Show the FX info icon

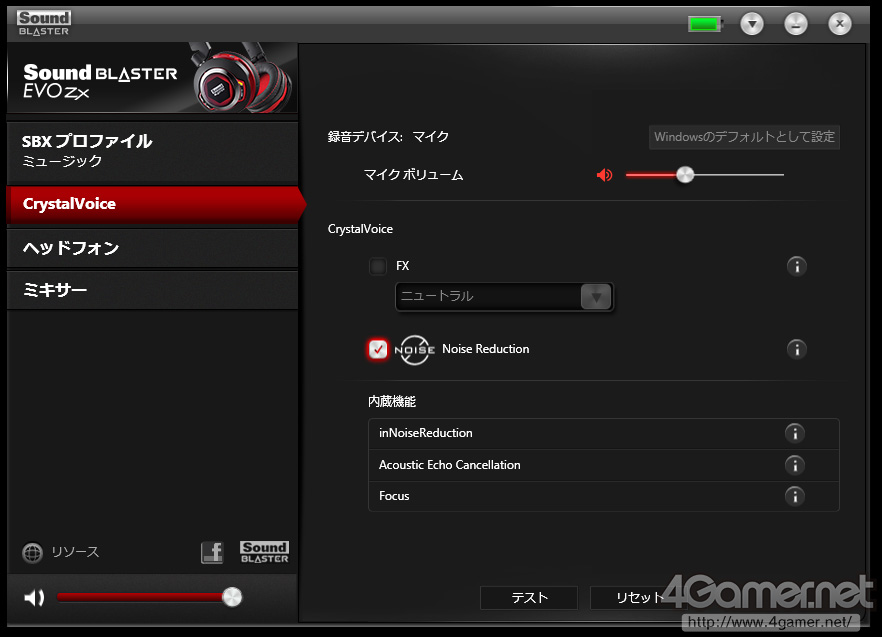(796, 266)
